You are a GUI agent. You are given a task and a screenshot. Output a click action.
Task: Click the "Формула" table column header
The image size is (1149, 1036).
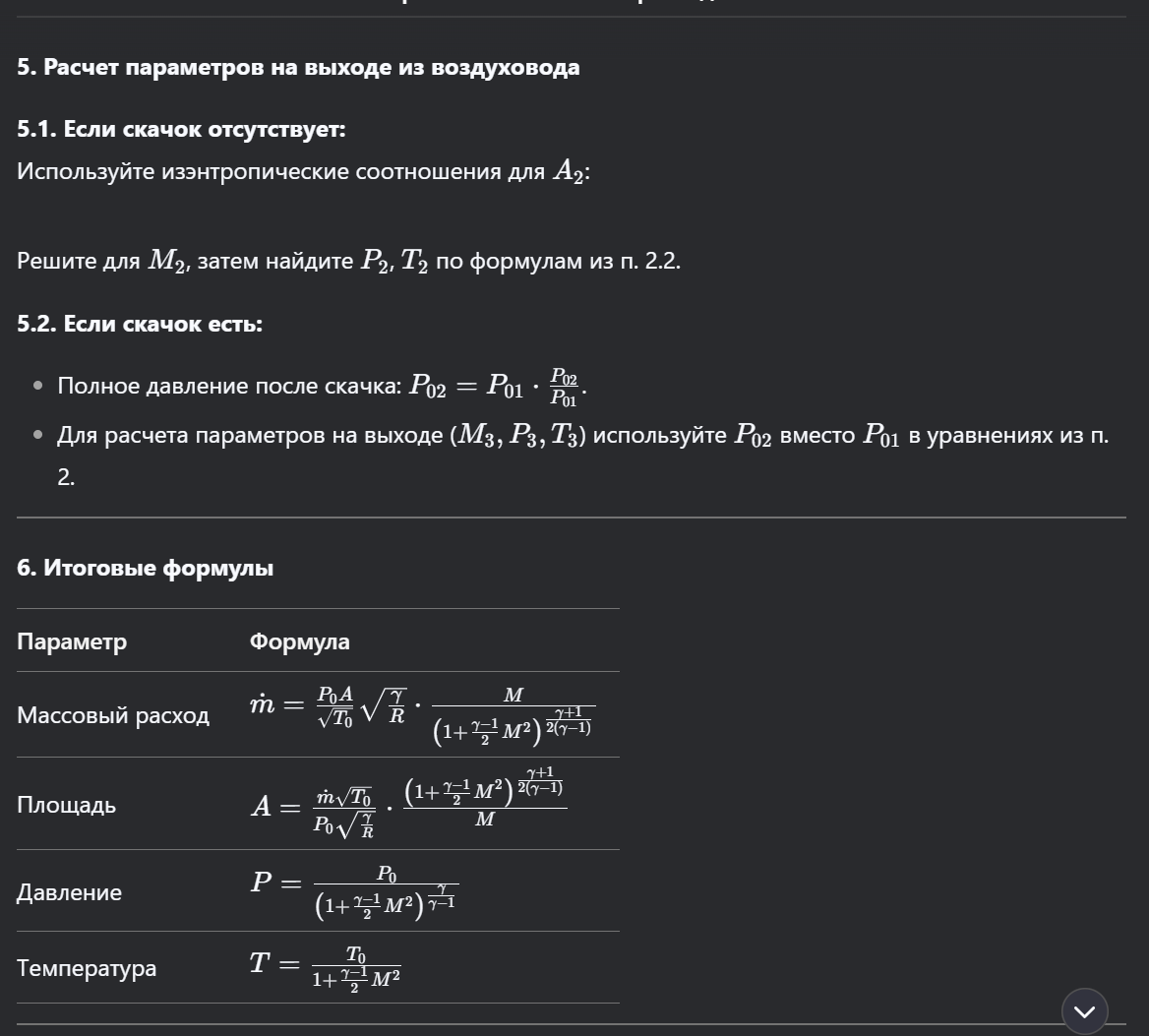tap(300, 641)
